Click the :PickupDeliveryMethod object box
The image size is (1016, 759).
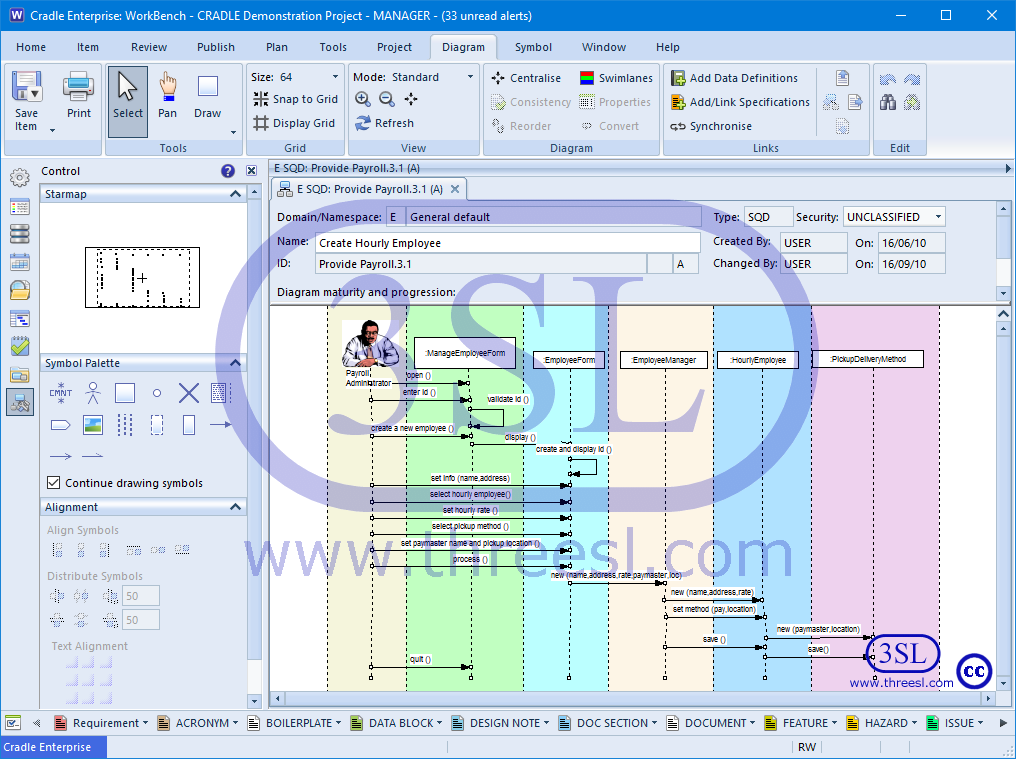(x=868, y=359)
